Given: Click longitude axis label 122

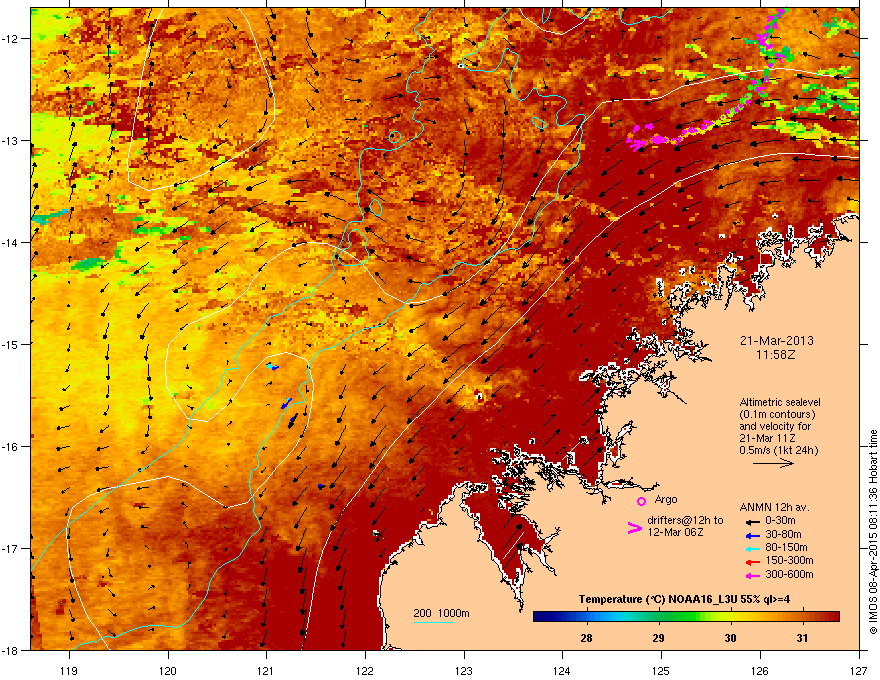Looking at the screenshot, I should pos(365,671).
